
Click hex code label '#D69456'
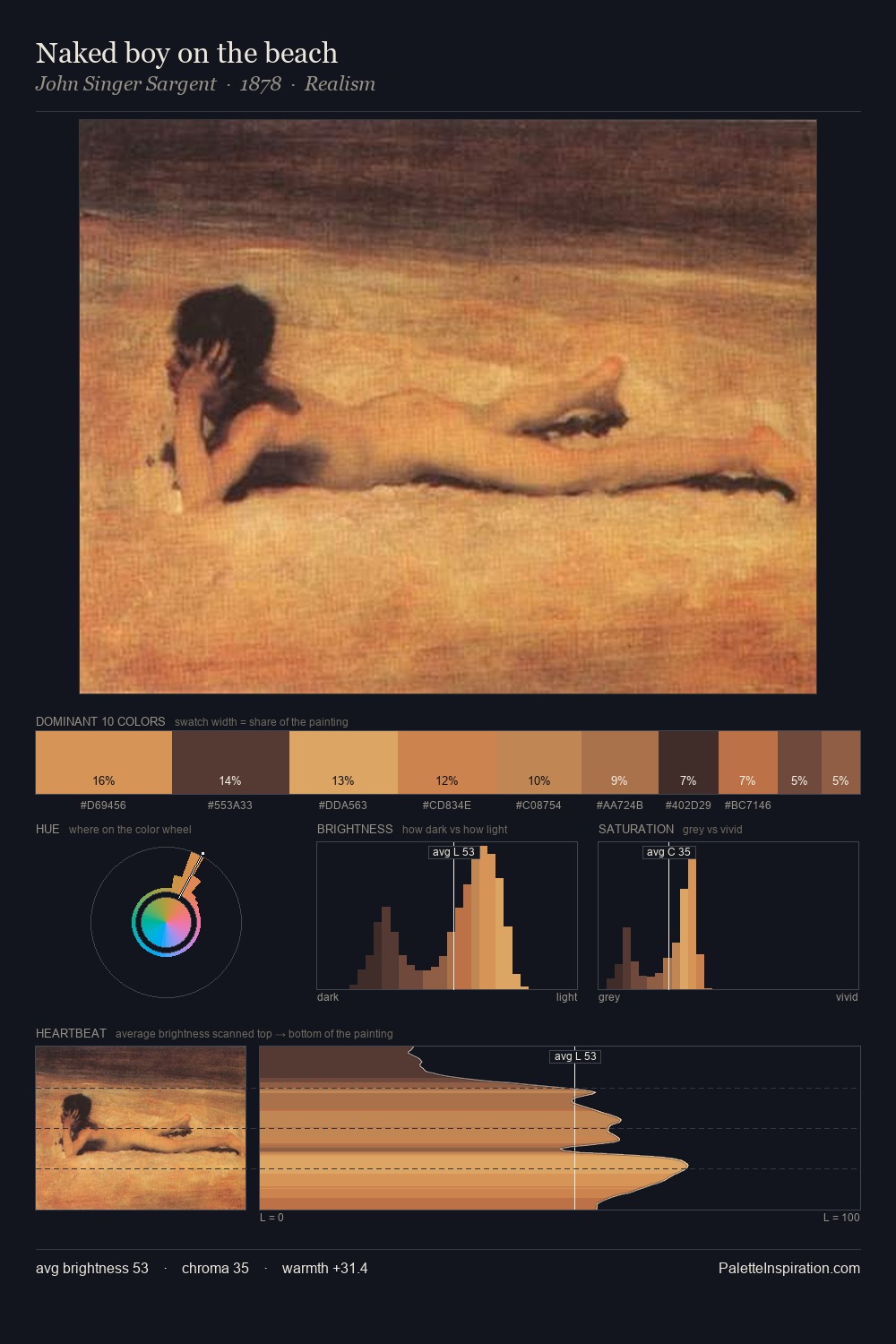103,805
